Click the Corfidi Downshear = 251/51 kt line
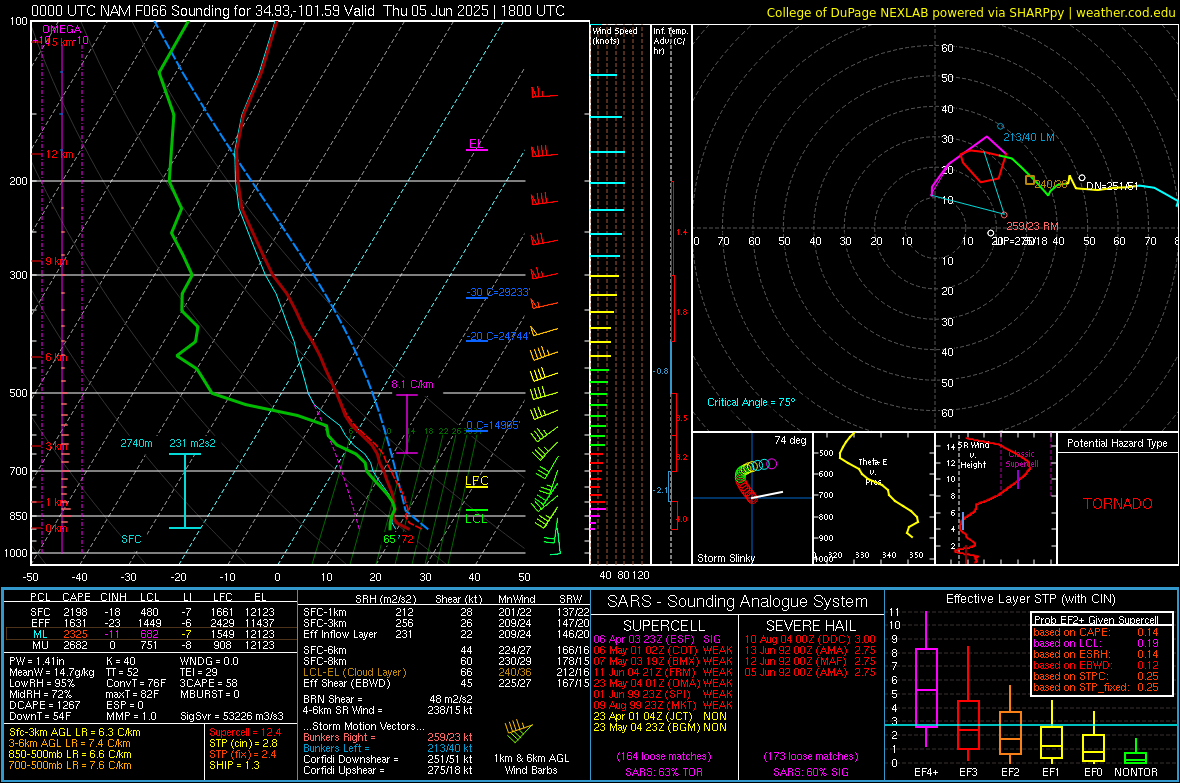The width and height of the screenshot is (1180, 783). pos(388,759)
